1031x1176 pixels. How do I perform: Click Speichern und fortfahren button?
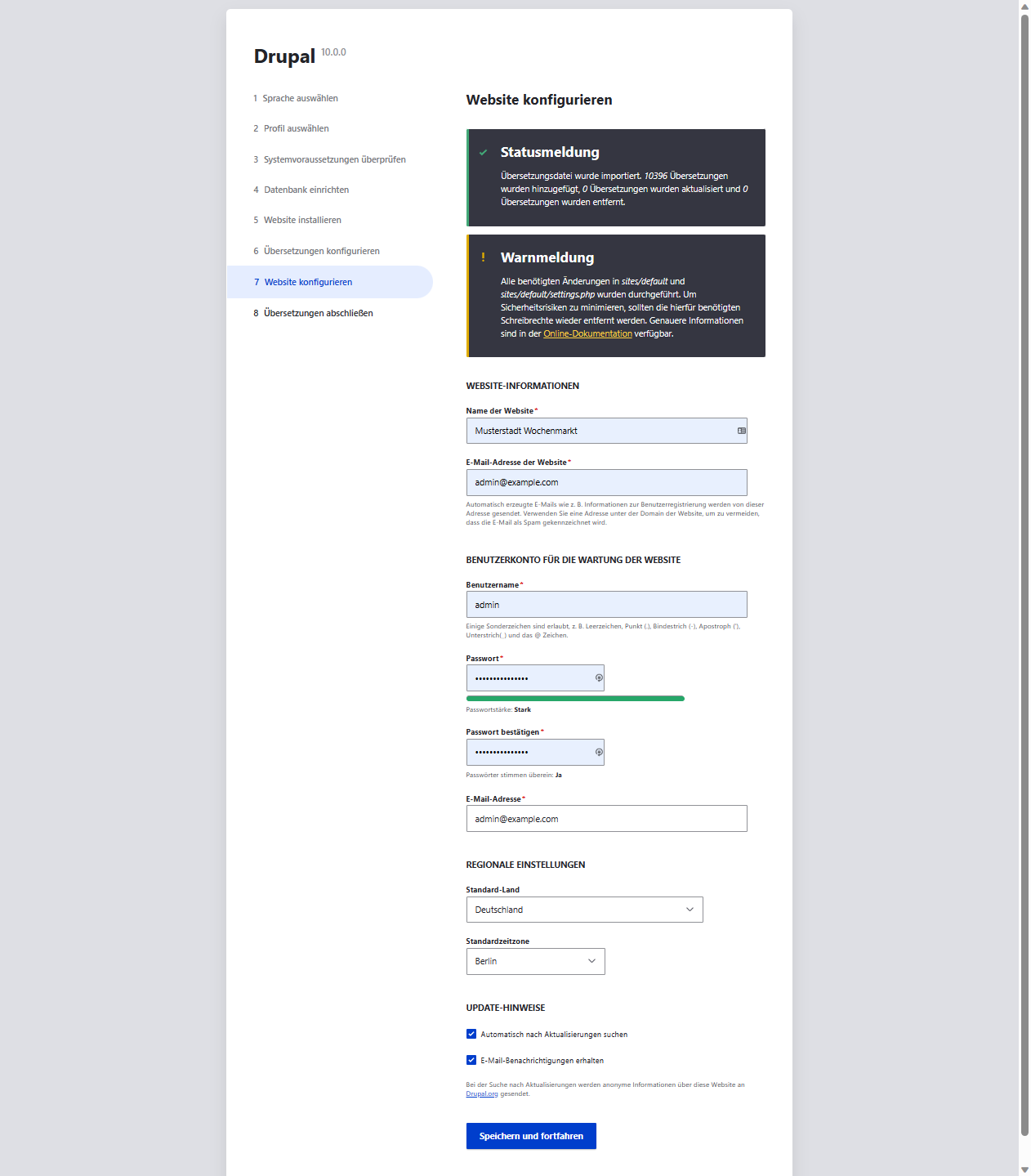point(531,1136)
